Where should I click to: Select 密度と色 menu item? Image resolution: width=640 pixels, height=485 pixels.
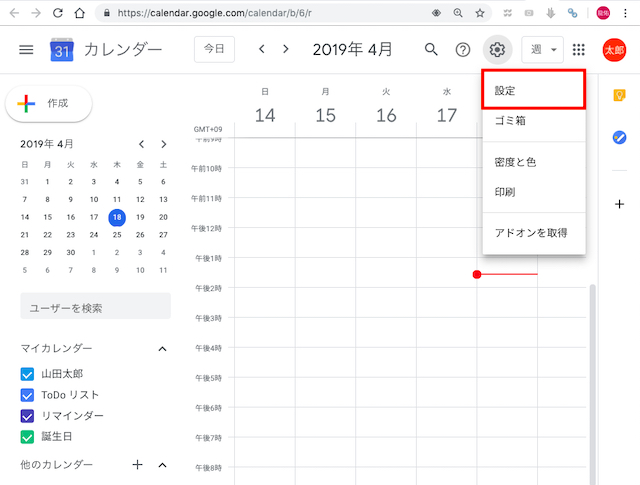[x=534, y=162]
